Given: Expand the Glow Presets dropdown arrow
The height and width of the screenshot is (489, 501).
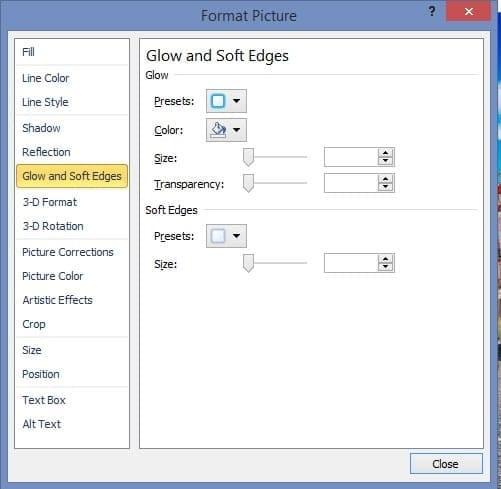Looking at the screenshot, I should coord(236,101).
